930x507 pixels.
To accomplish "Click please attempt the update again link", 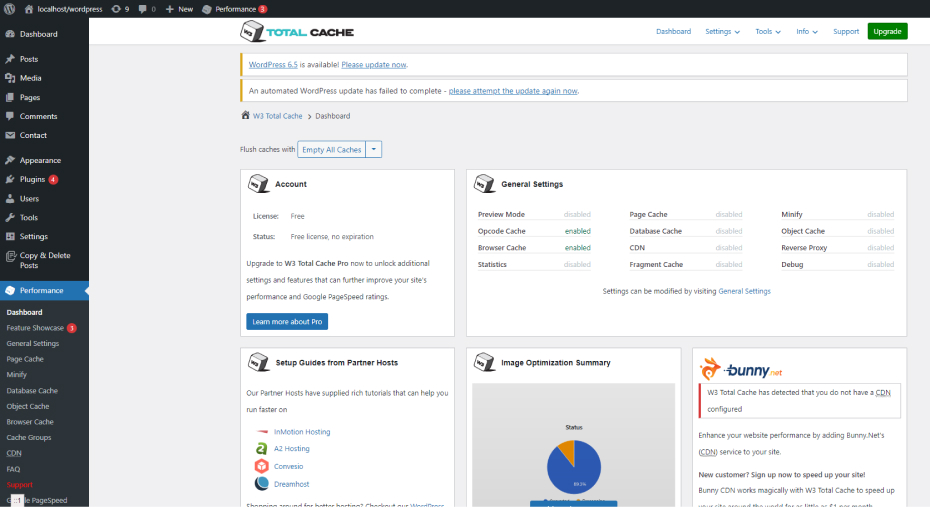I will click(513, 91).
